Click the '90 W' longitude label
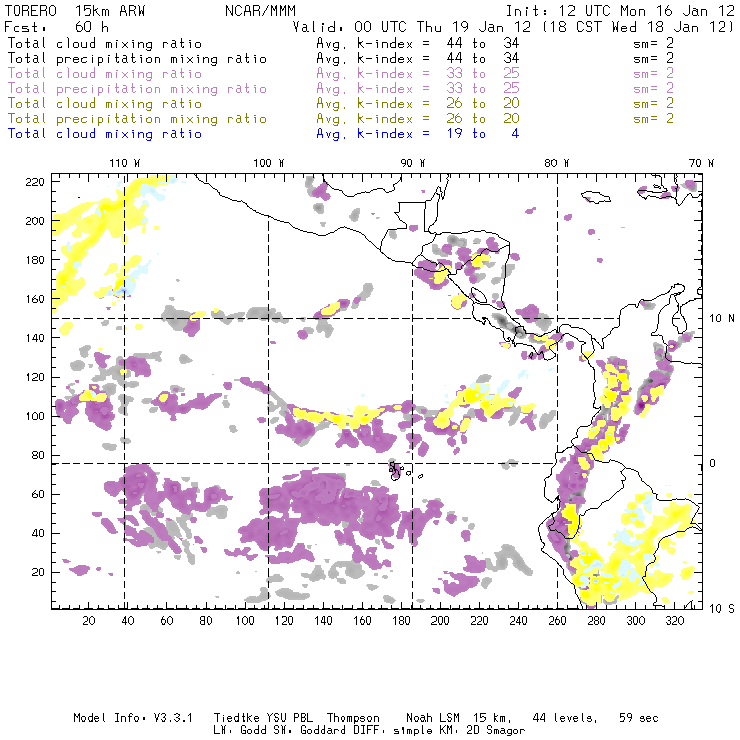 [x=413, y=163]
